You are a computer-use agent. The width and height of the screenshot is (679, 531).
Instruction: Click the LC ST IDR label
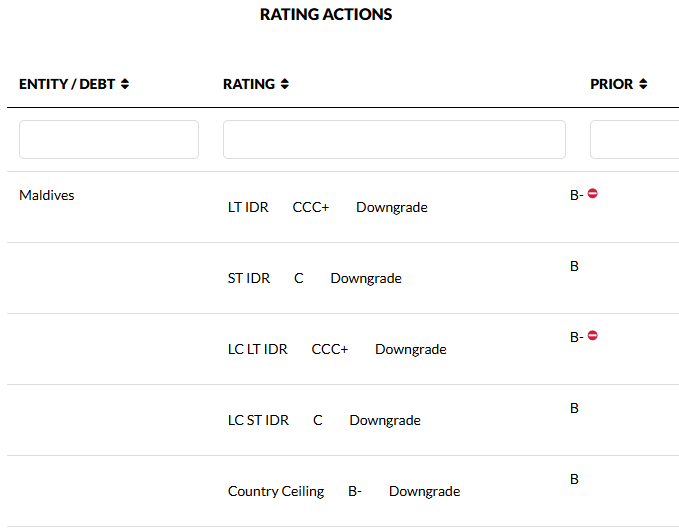(258, 421)
